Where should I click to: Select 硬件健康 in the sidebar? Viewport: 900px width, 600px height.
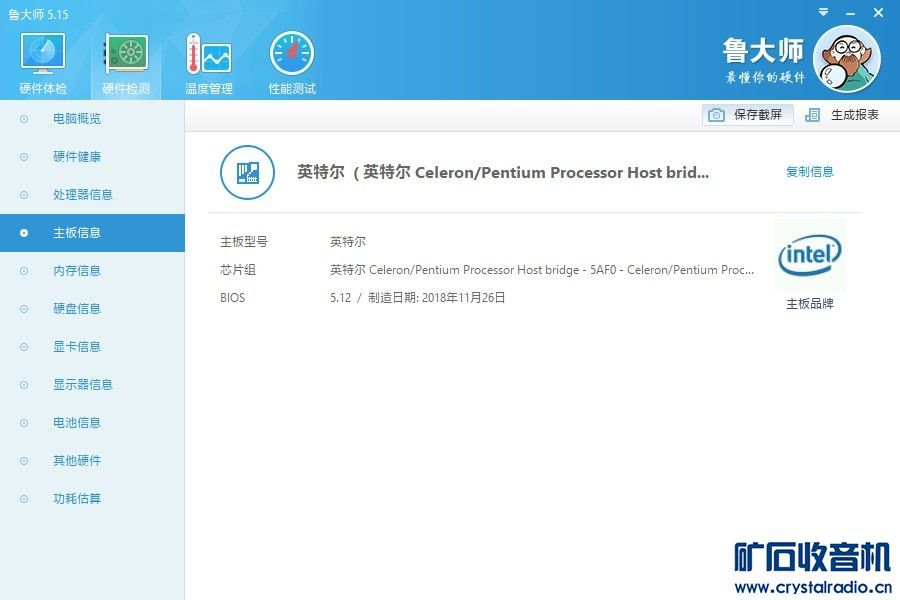(92, 157)
